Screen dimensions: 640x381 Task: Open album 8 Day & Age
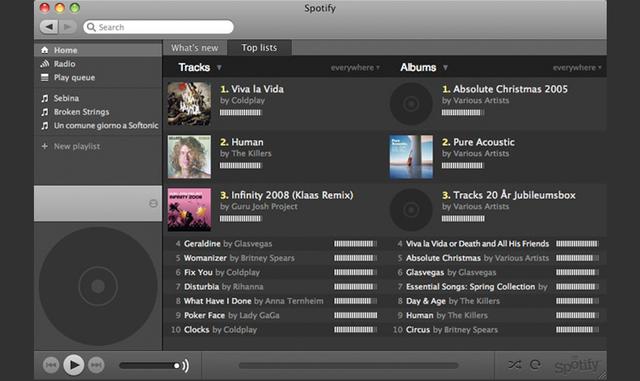tap(426, 301)
